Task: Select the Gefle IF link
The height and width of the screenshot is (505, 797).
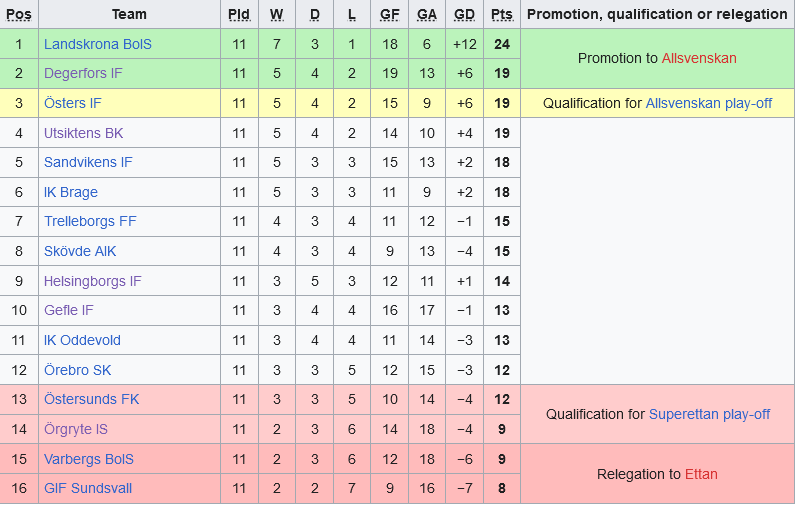Action: click(x=68, y=310)
